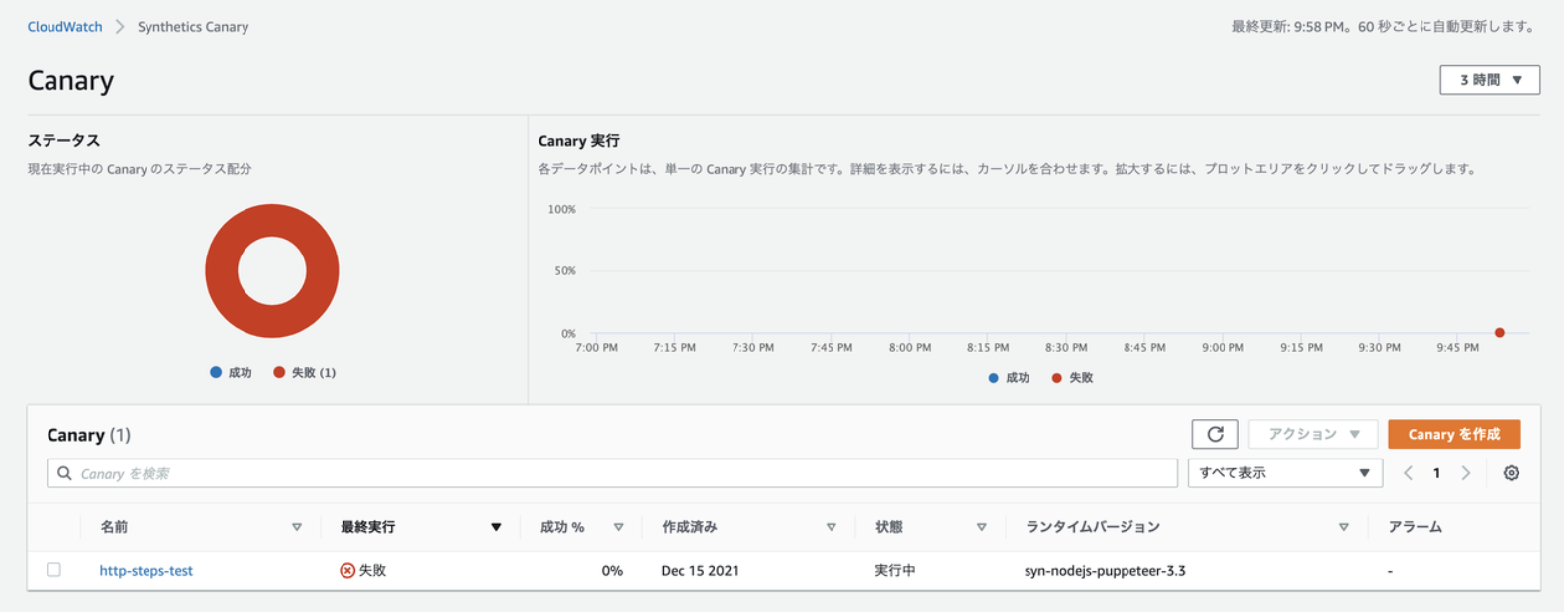The width and height of the screenshot is (1568, 612).
Task: Sort by 最終実行 column arrow
Action: point(496,527)
